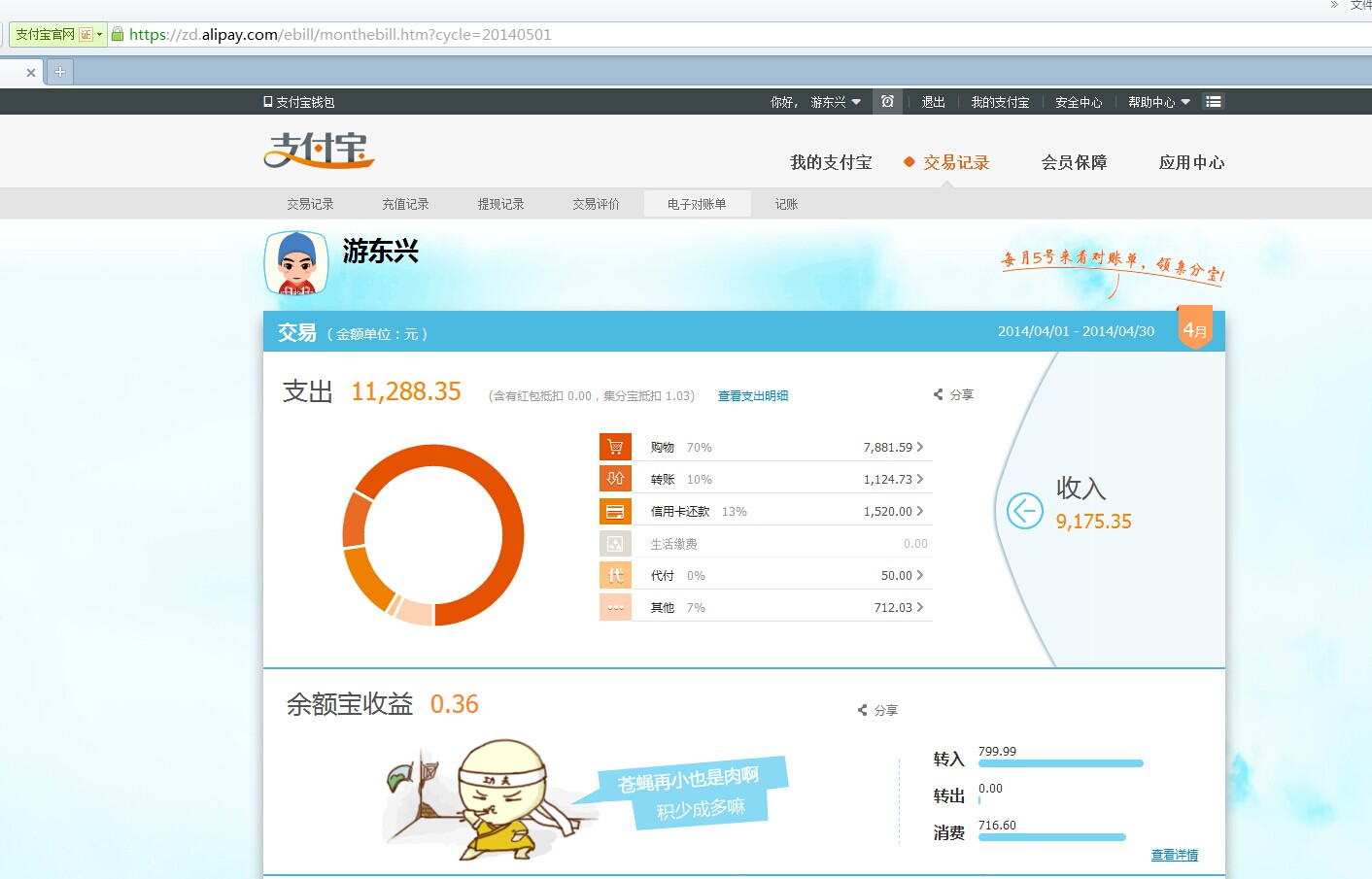This screenshot has width=1372, height=879.
Task: Close the current browser tab
Action: [x=31, y=72]
